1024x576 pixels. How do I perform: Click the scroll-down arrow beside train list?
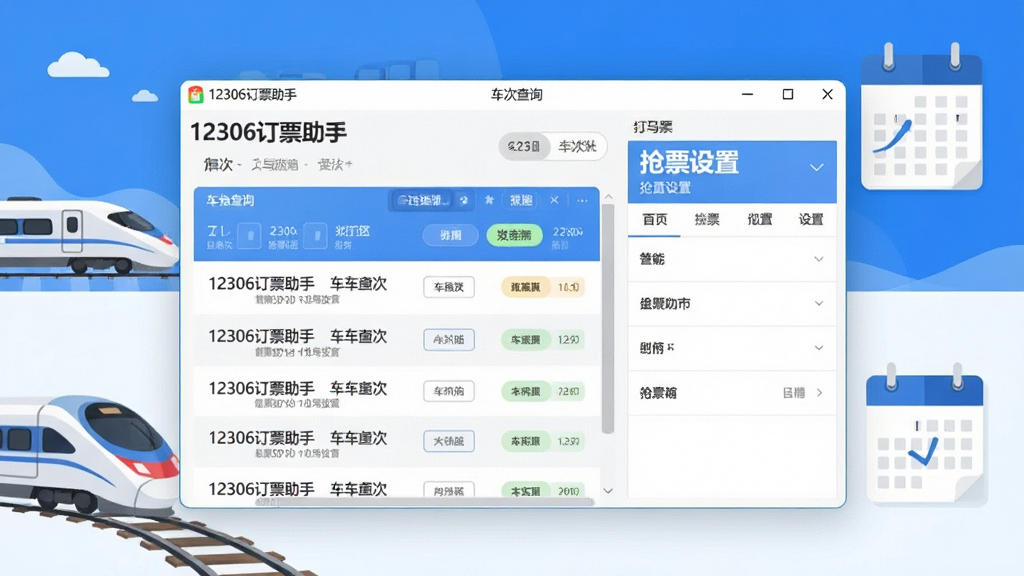[607, 491]
